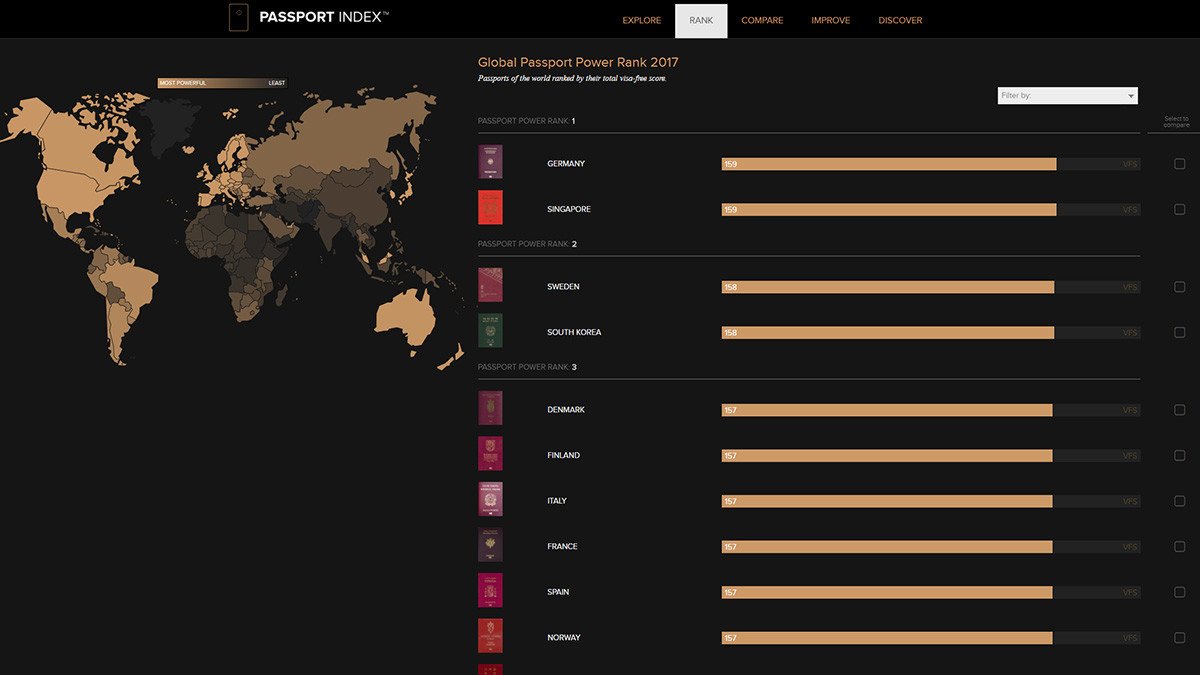Click the Filter by dropdown arrow
Image resolution: width=1200 pixels, height=675 pixels.
point(1131,96)
